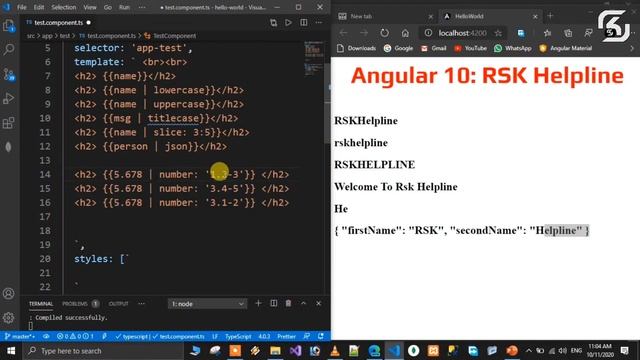Click the browser Back arrow
The image size is (640, 360).
pos(343,33)
